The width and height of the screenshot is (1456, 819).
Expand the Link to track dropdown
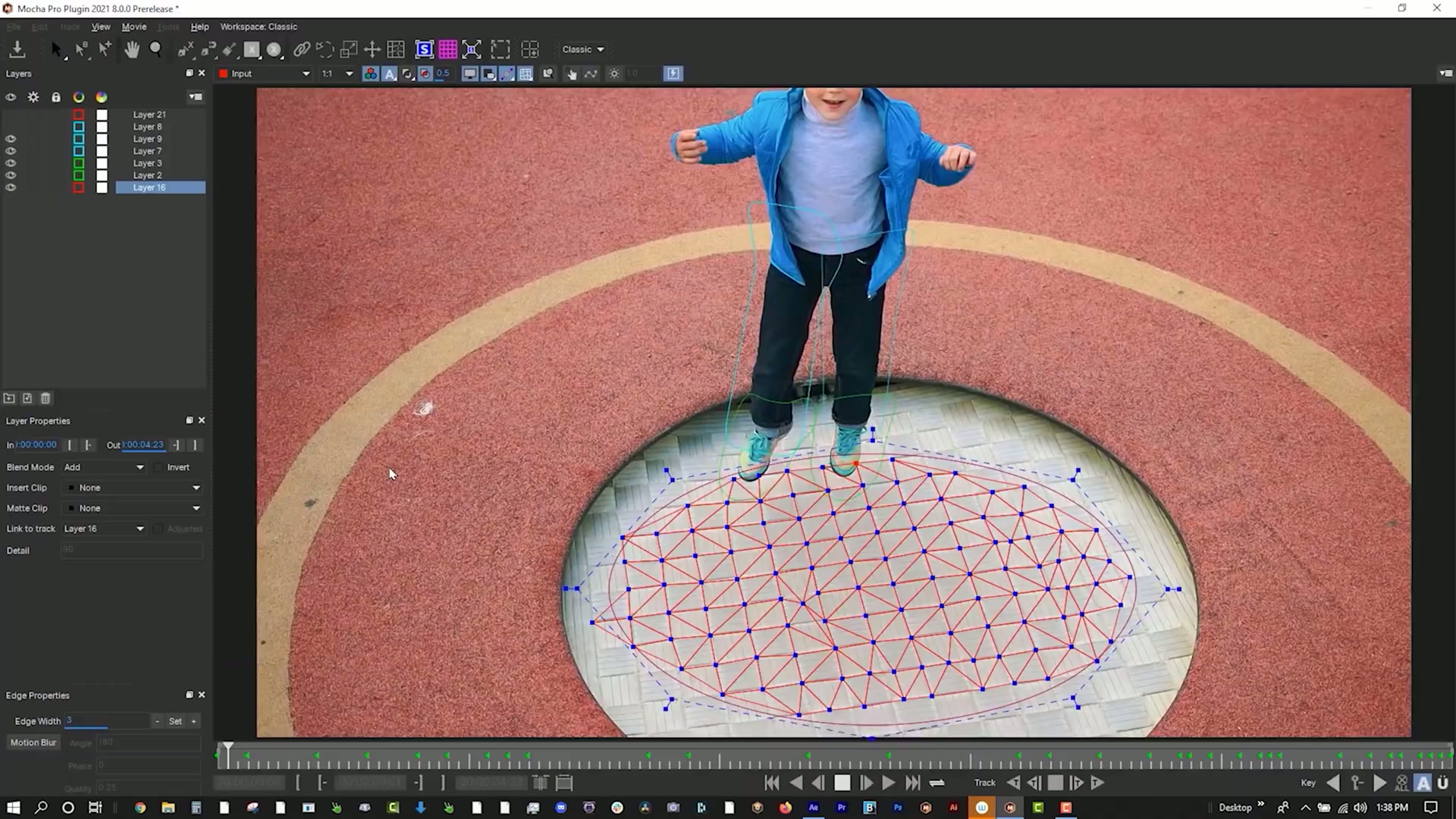104,529
